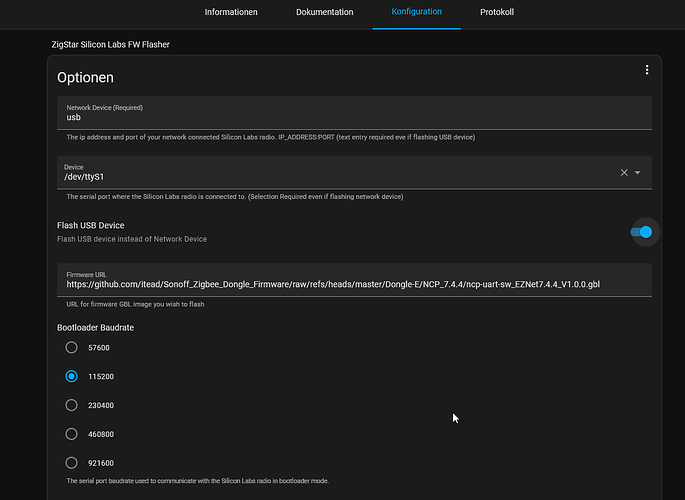Select 57600 bootloader baudrate
Viewport: 685px width, 500px height.
pyautogui.click(x=71, y=348)
